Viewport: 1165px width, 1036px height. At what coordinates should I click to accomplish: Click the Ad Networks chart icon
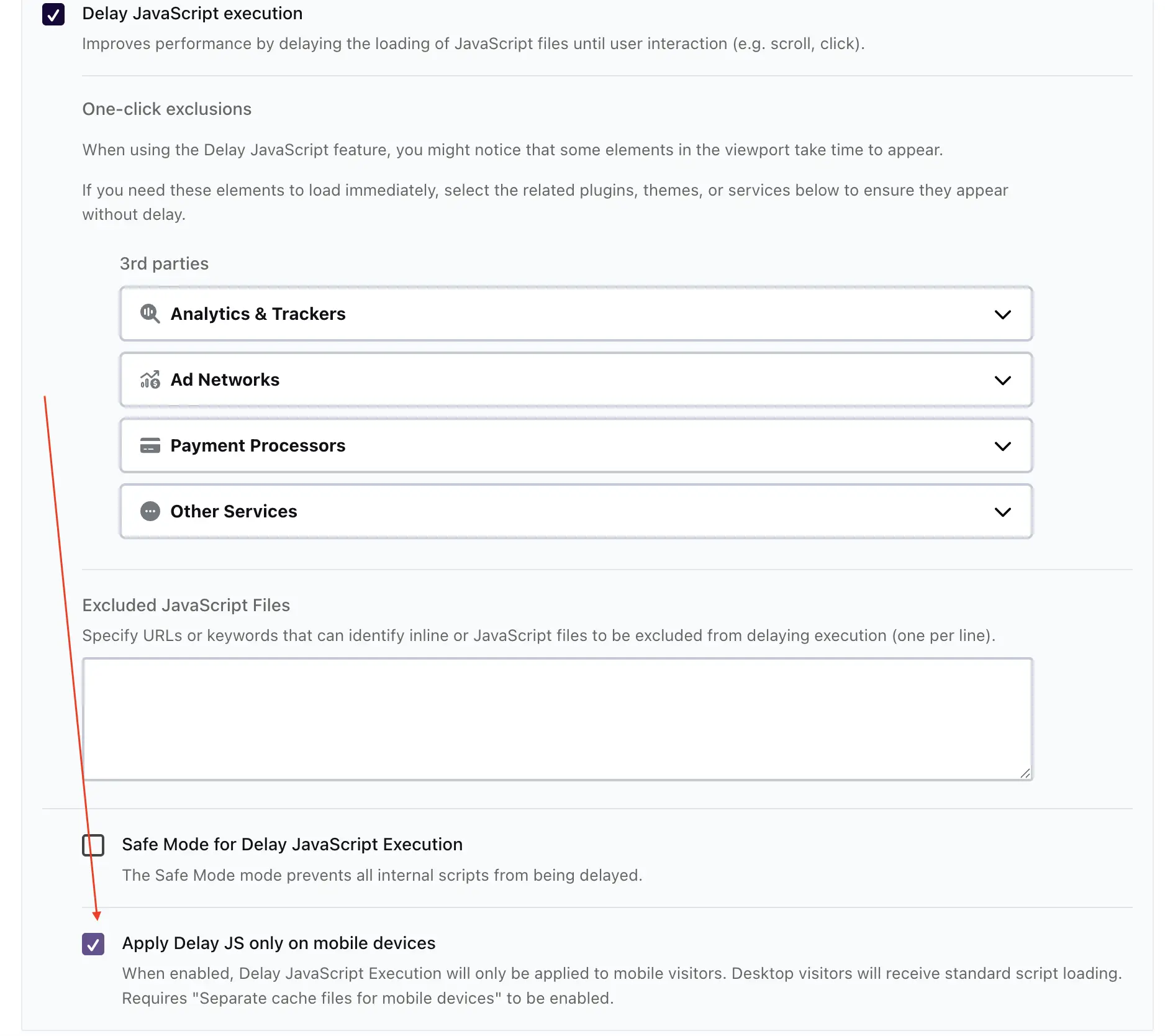150,379
